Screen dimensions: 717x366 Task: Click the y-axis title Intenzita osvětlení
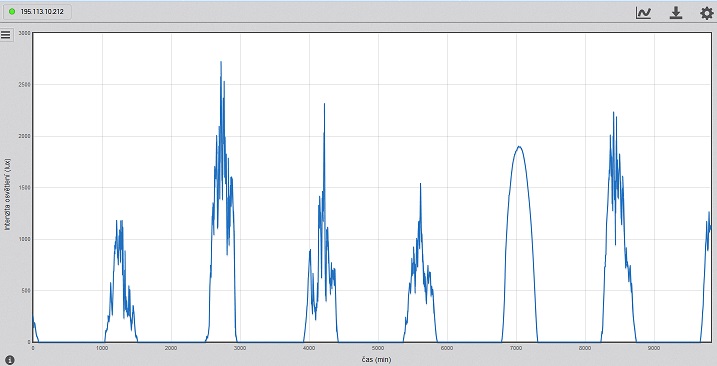pos(7,194)
